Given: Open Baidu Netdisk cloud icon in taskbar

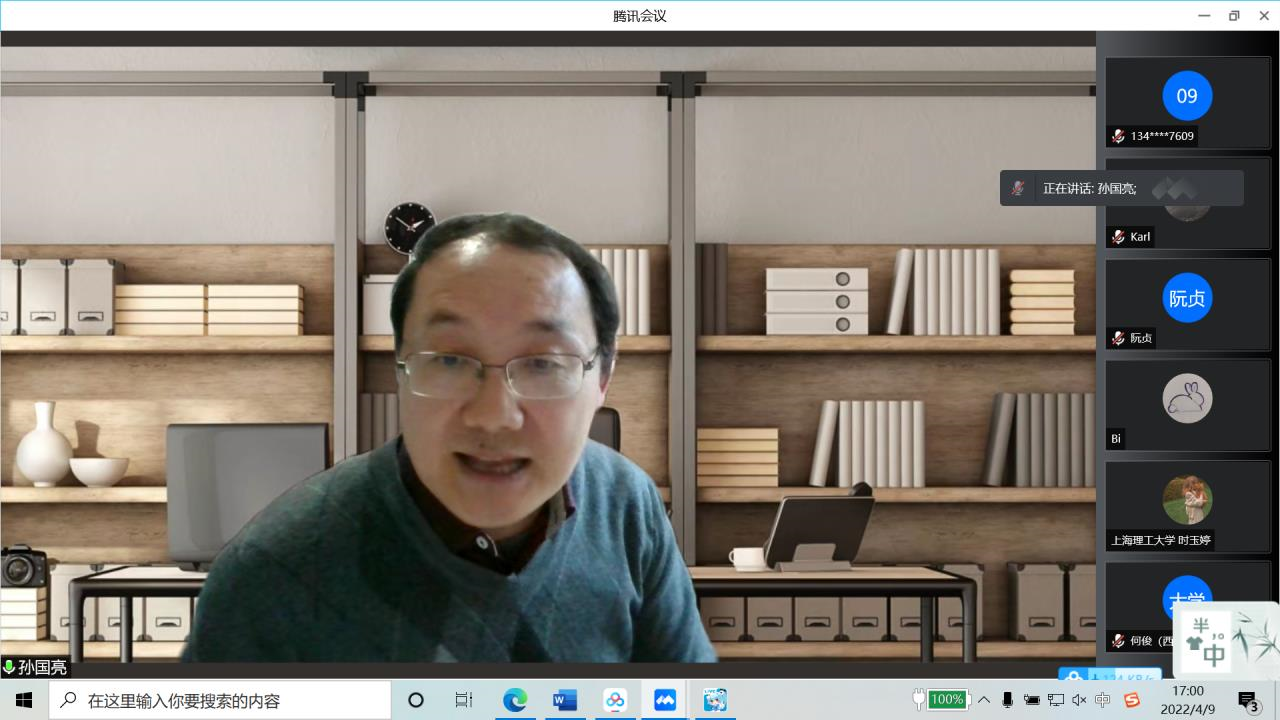Looking at the screenshot, I should click(x=615, y=700).
